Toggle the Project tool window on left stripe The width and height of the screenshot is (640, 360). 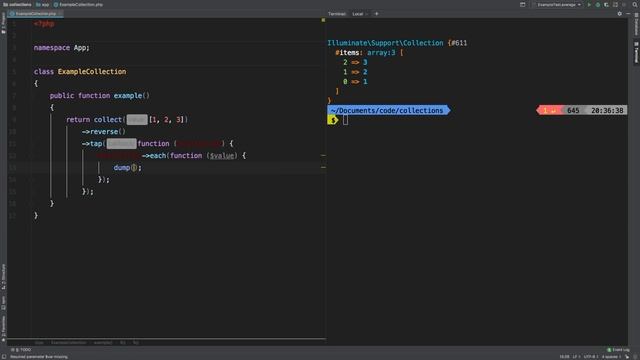(x=3, y=23)
